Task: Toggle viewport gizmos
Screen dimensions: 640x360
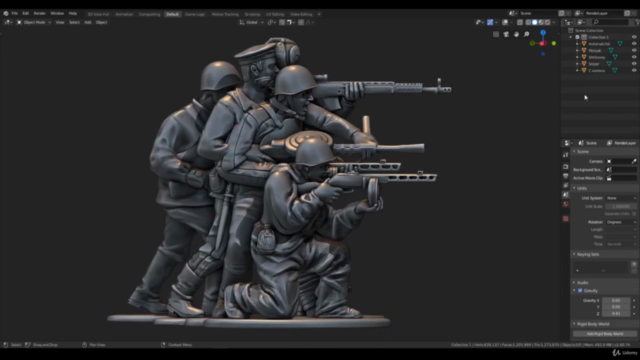Action: [x=490, y=22]
